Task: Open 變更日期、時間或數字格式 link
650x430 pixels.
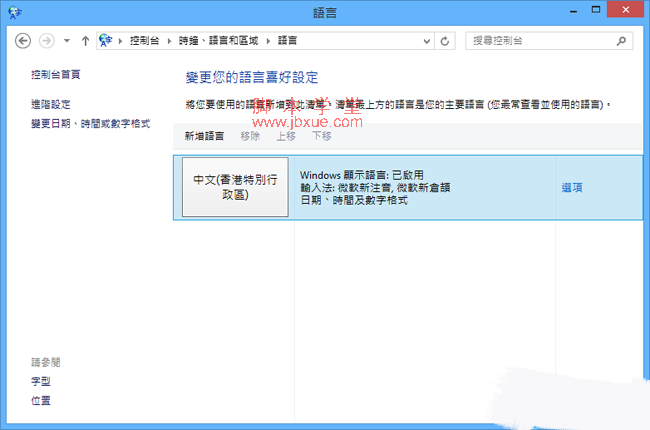Action: coord(90,124)
